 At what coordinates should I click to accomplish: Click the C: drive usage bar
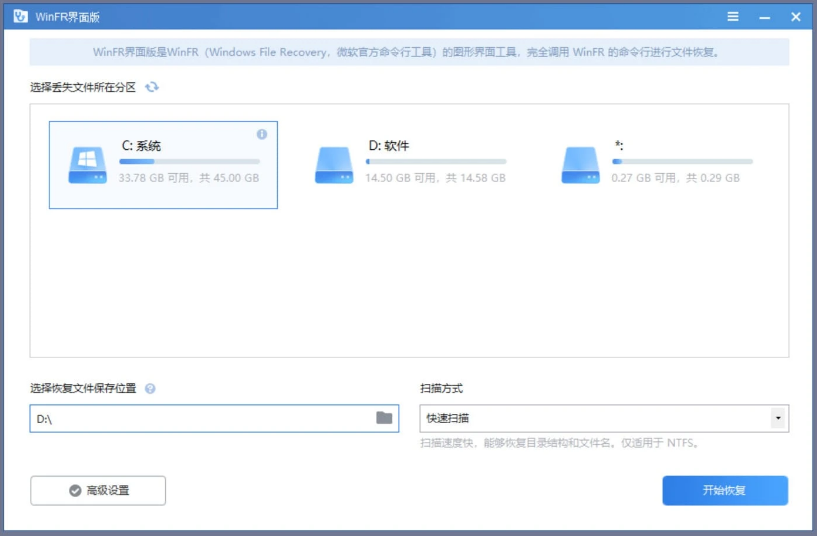click(189, 161)
